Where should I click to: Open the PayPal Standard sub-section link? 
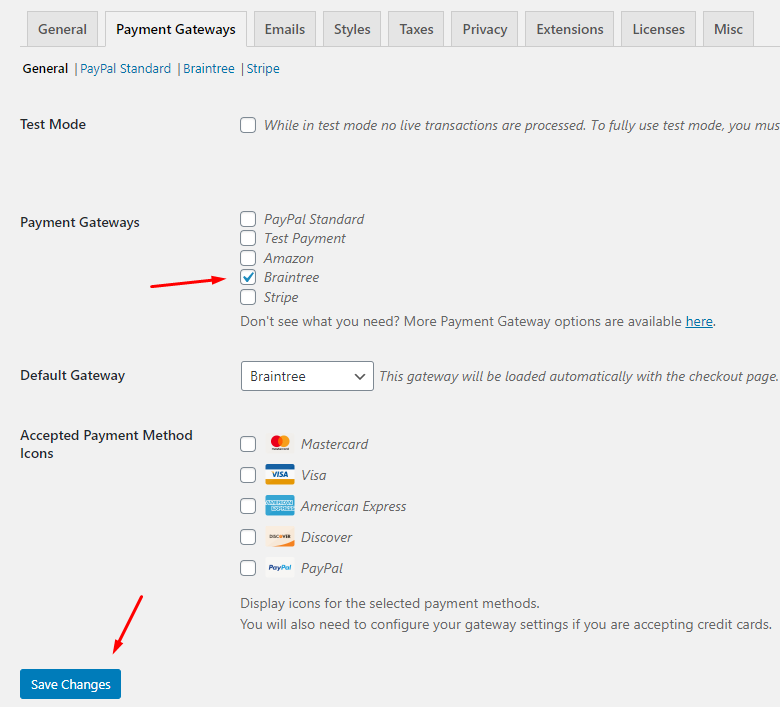click(x=126, y=69)
